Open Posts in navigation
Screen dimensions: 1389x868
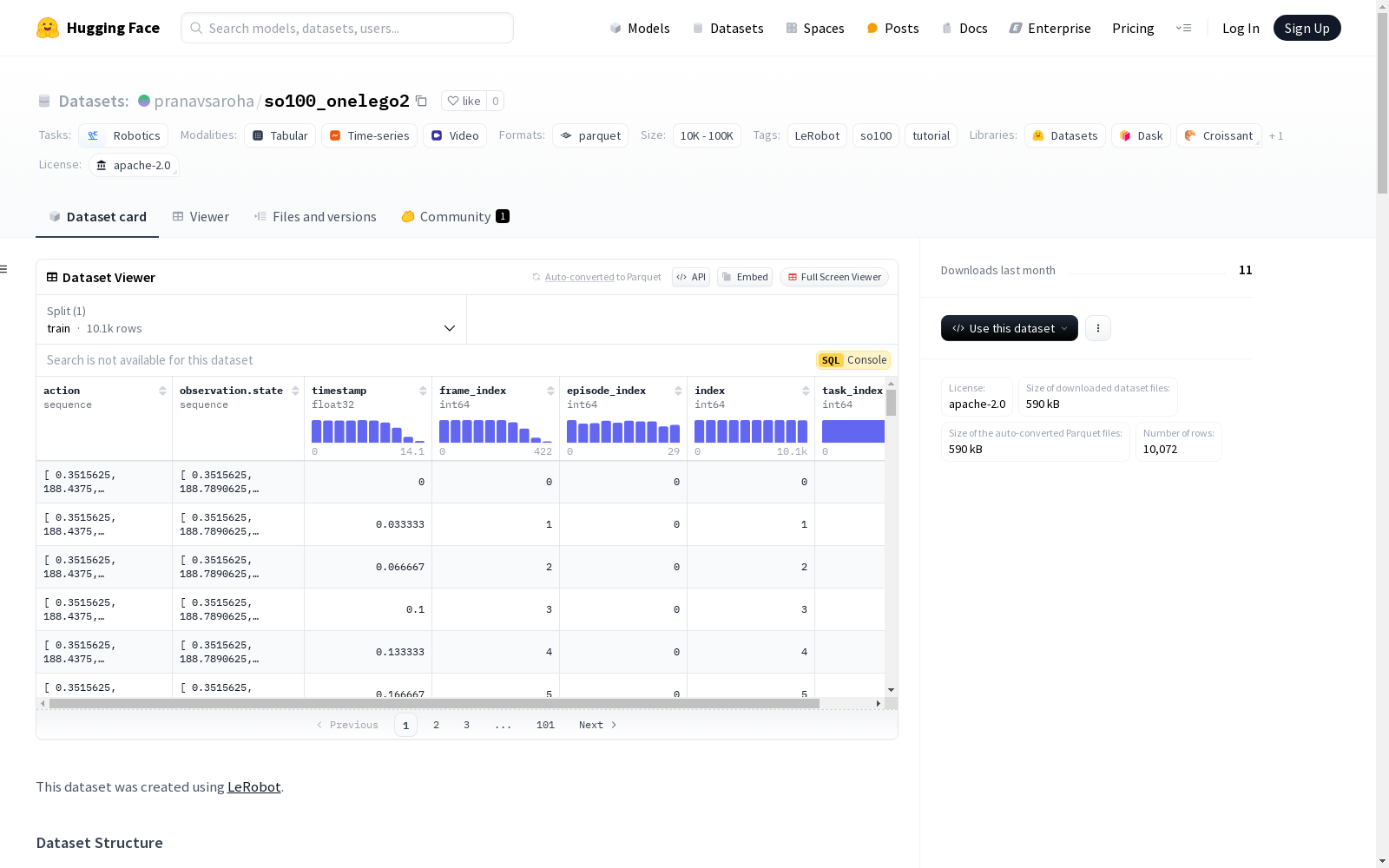pyautogui.click(x=892, y=28)
